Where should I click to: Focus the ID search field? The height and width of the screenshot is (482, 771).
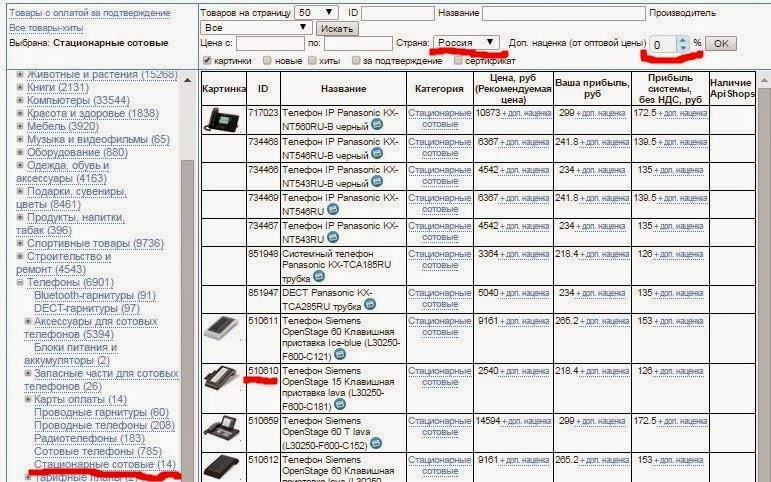tap(398, 13)
